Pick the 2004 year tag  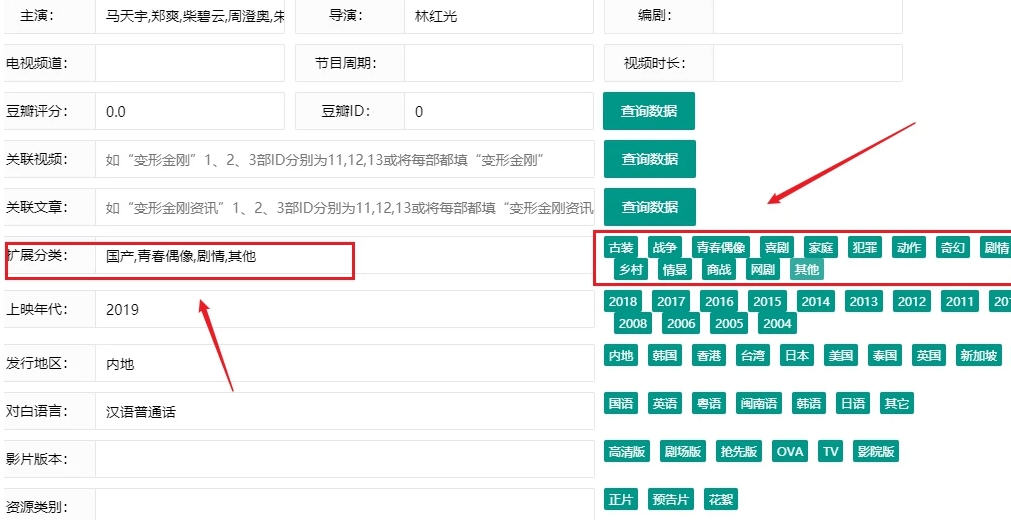coord(777,323)
